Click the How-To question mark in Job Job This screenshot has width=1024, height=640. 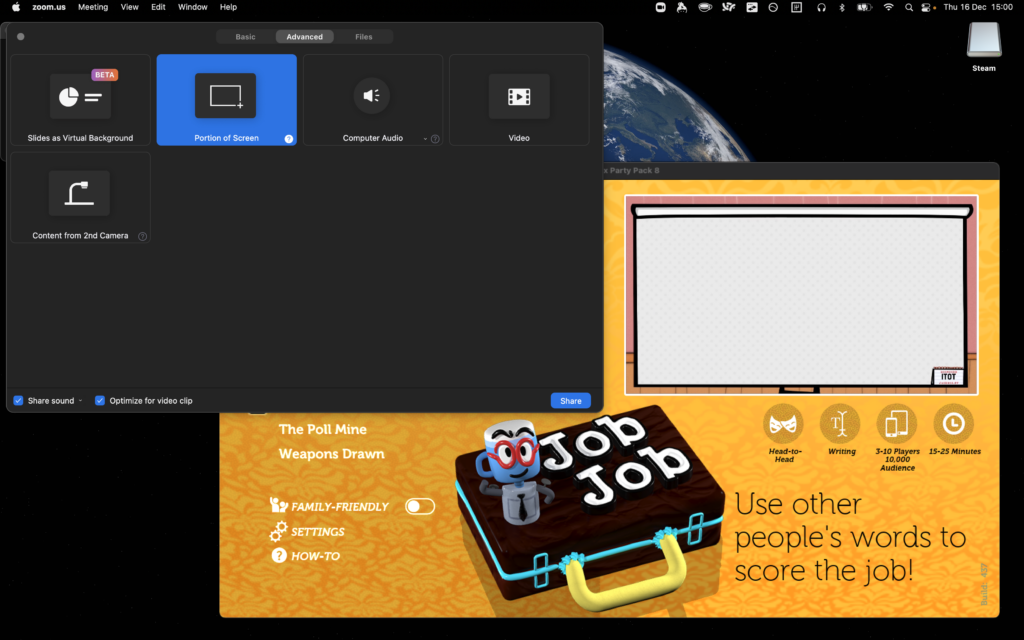[278, 555]
